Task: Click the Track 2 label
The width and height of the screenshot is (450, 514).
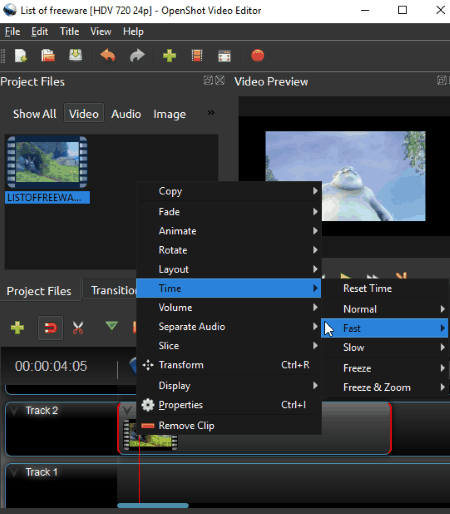Action: pos(42,410)
